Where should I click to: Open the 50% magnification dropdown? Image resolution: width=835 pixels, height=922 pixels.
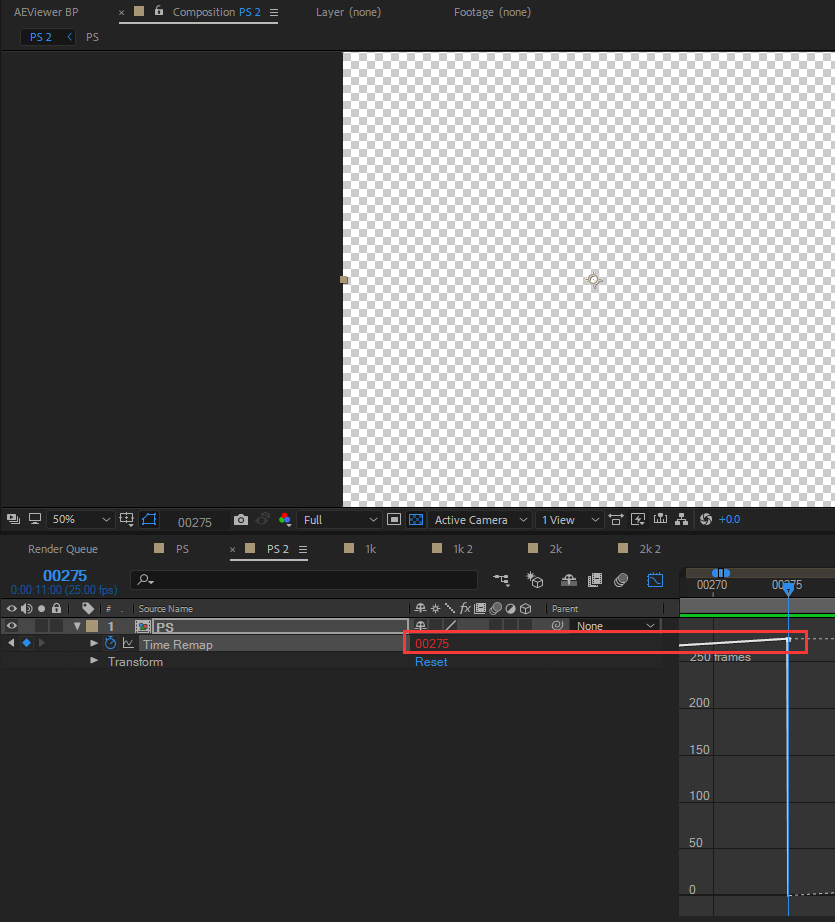[80, 520]
